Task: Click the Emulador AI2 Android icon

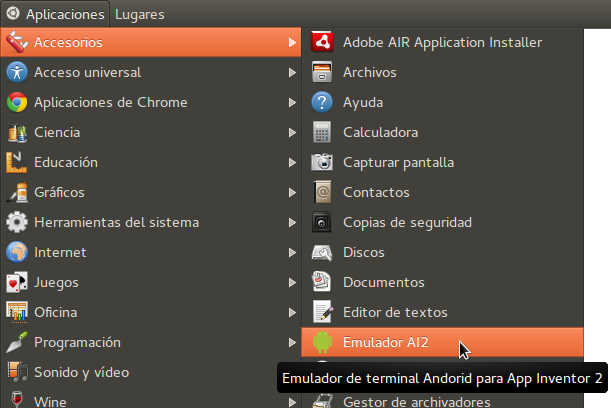Action: click(x=322, y=342)
